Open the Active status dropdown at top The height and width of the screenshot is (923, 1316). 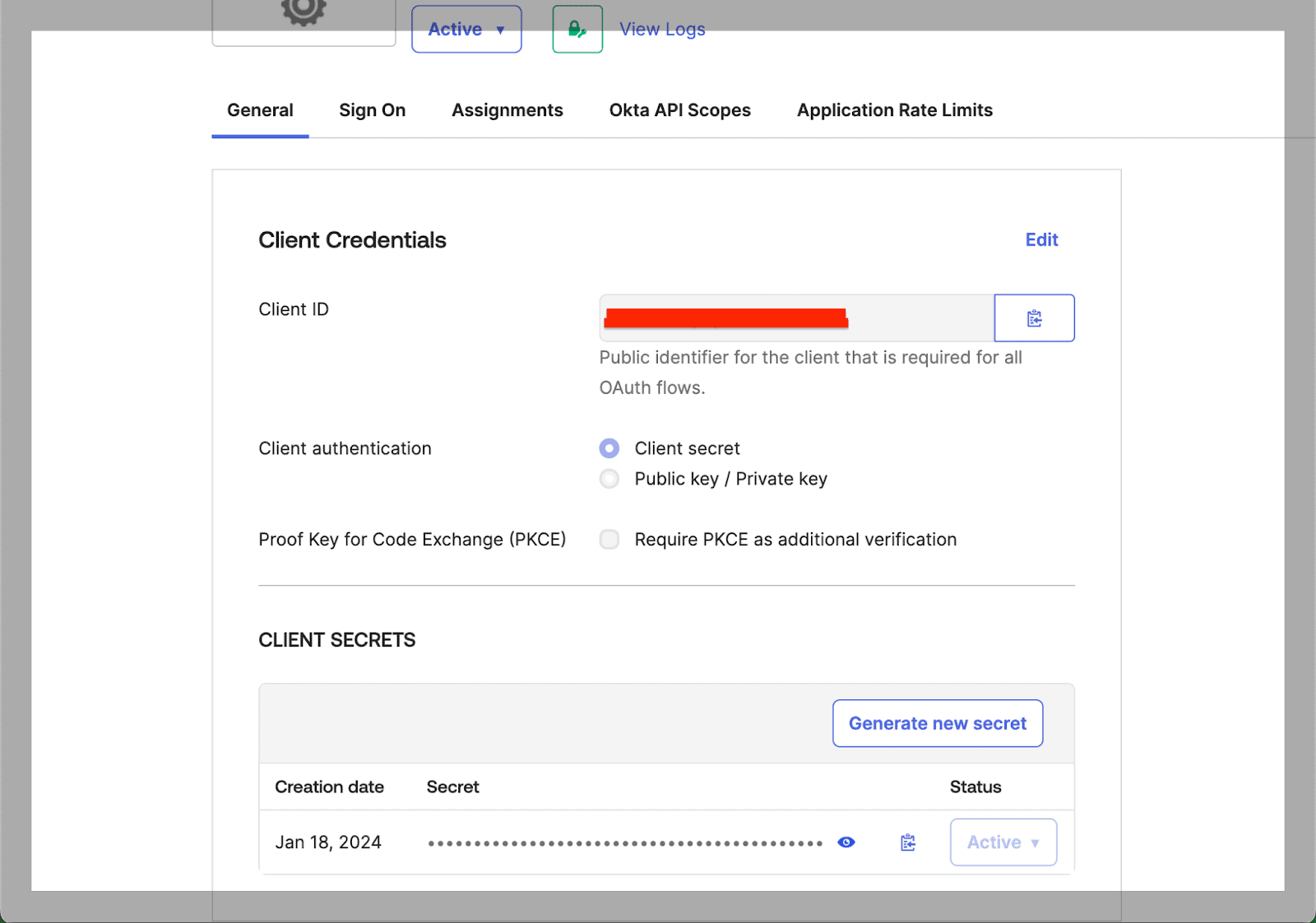[x=466, y=28]
